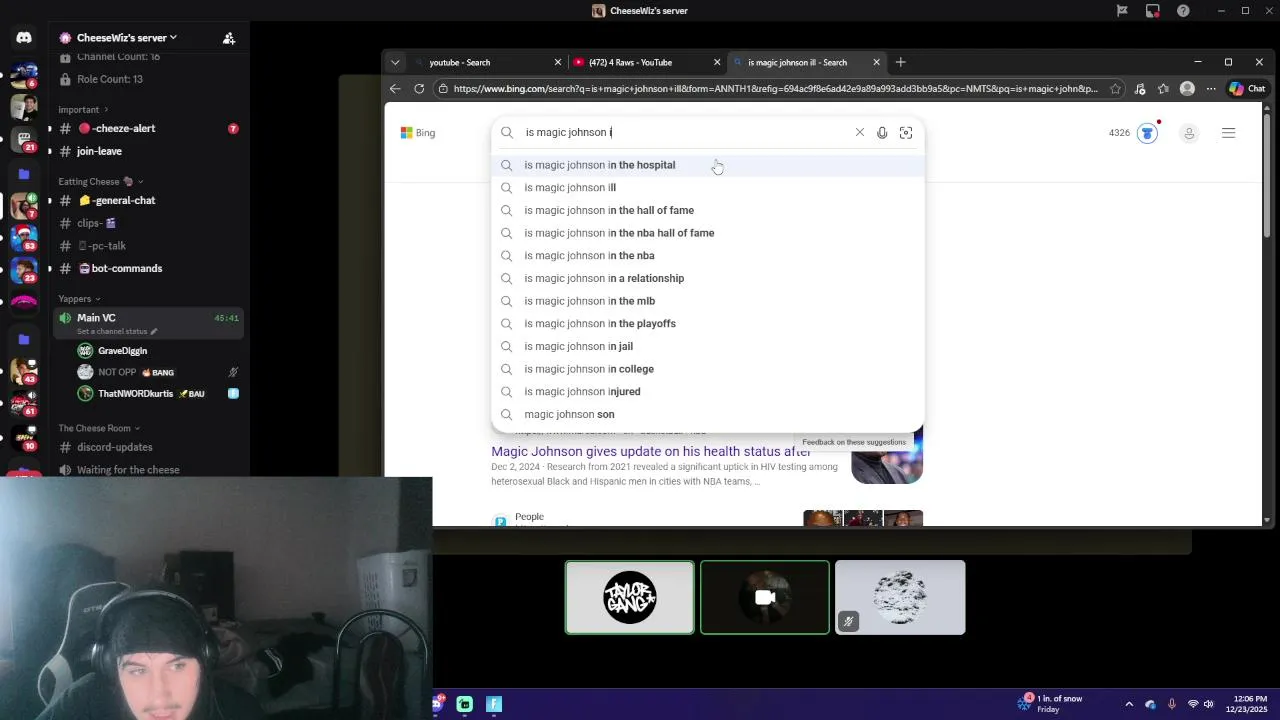Open Discord direct messages home icon
Screen dimensions: 1280x720
(24, 37)
